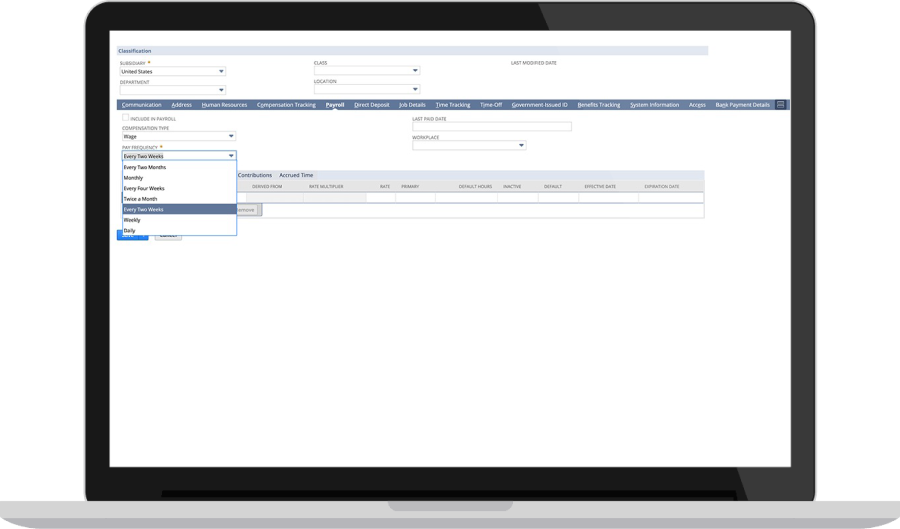The height and width of the screenshot is (529, 900).
Task: Click the Derived From column header
Action: (267, 186)
